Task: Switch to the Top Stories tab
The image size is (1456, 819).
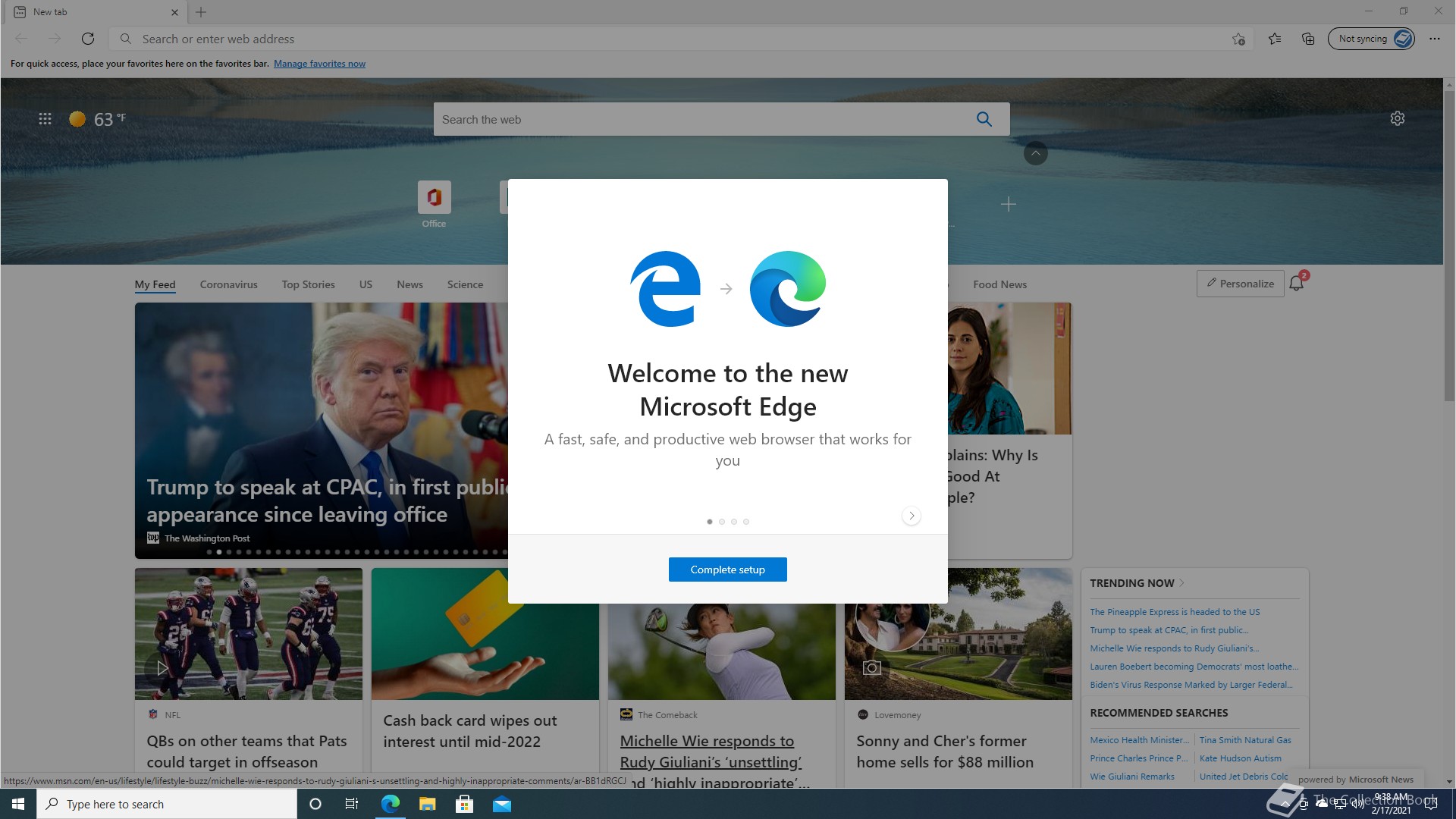Action: (308, 284)
